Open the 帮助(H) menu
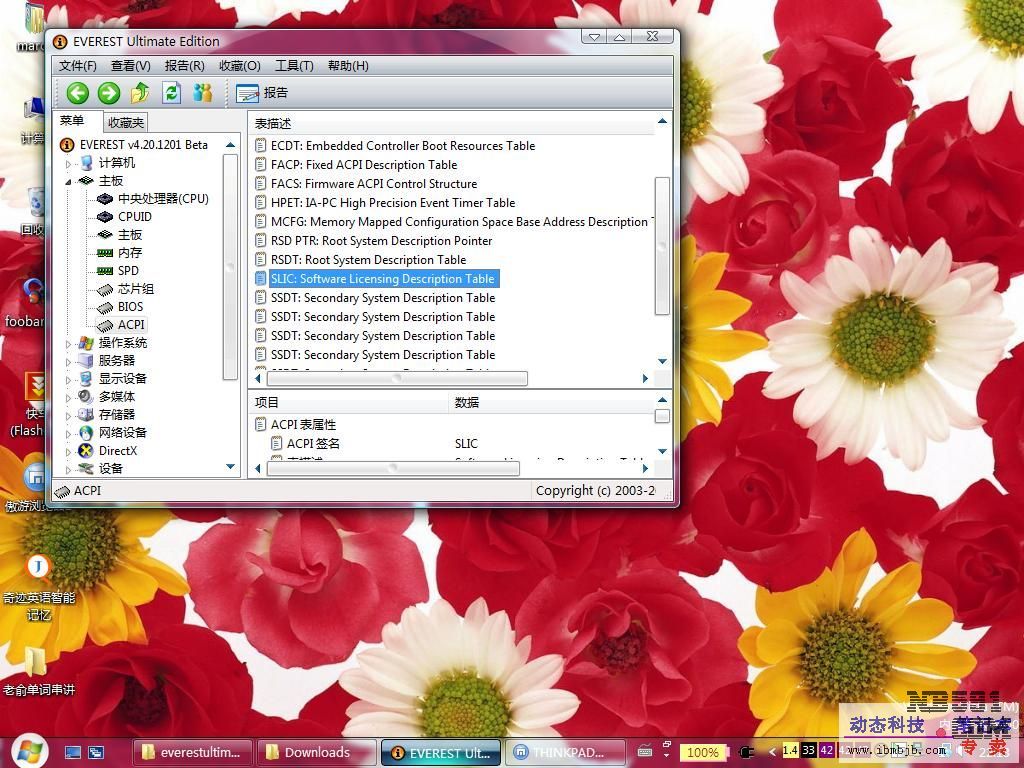1024x768 pixels. pos(348,66)
